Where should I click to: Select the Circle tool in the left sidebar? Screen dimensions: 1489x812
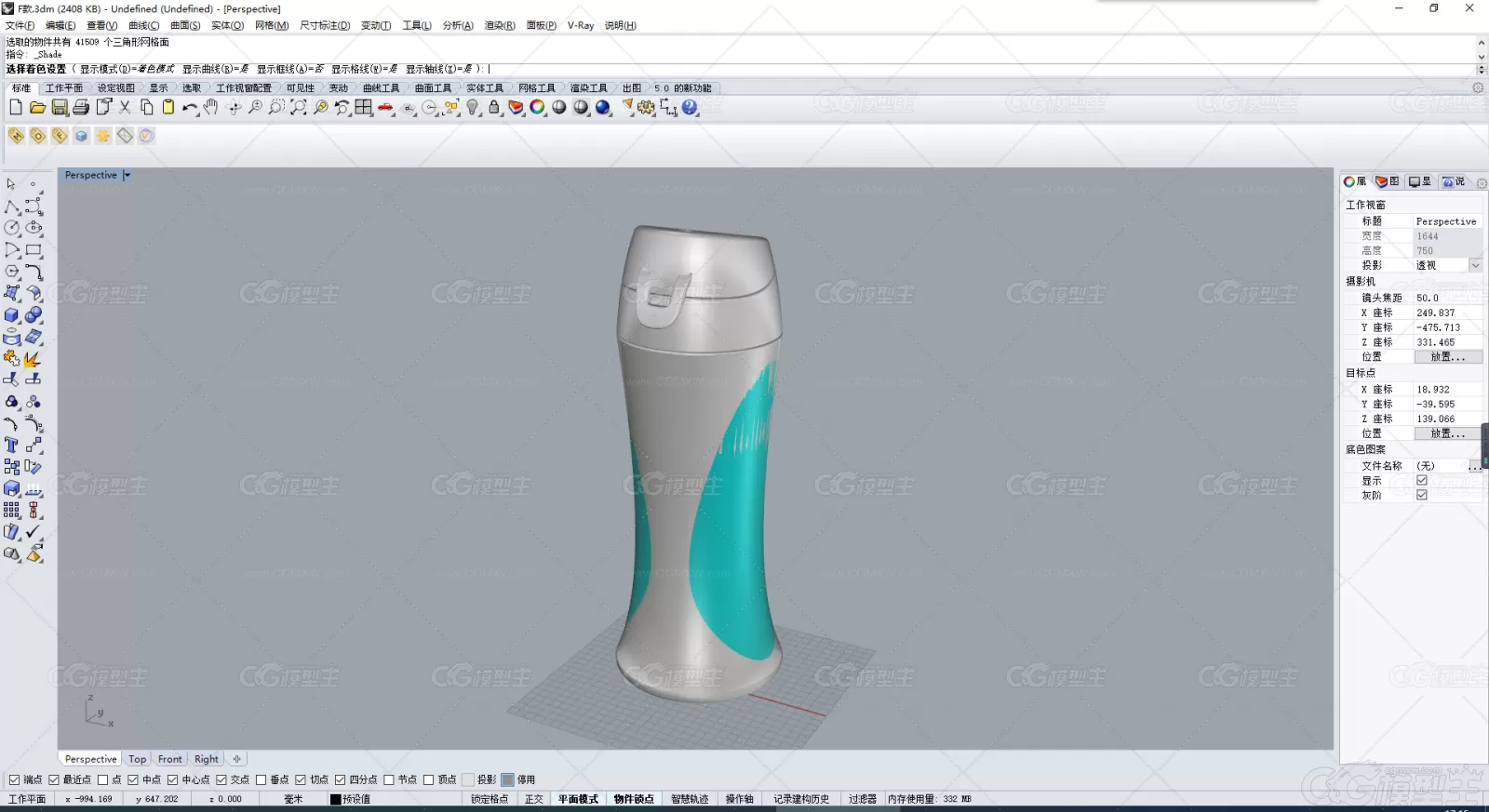click(x=11, y=228)
